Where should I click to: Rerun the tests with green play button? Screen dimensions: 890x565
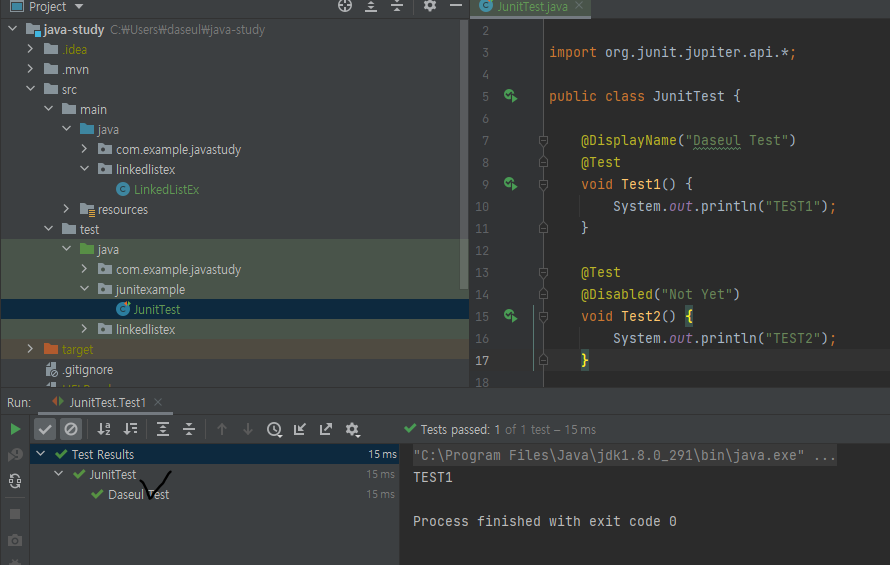click(15, 429)
